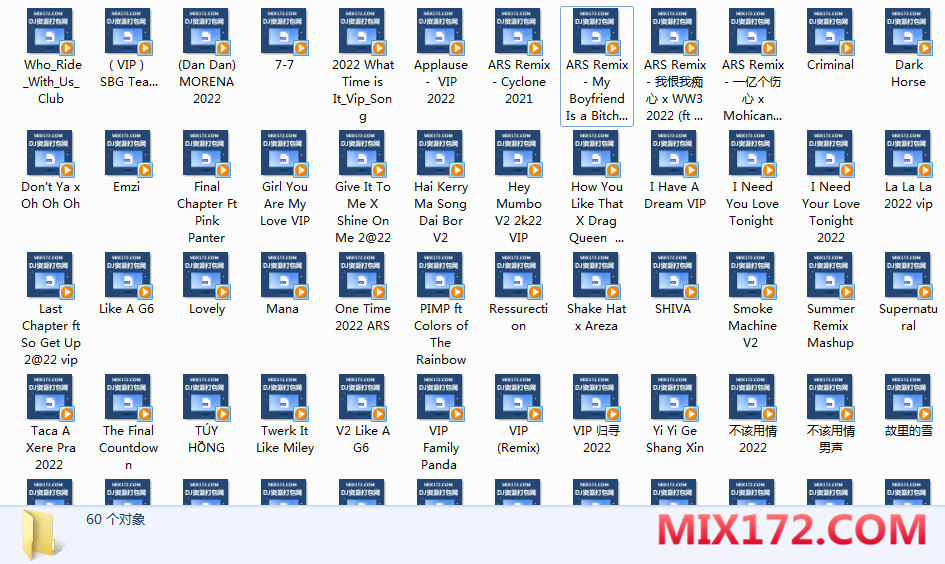Select the ARS Remix Mohican file icon
This screenshot has height=564, width=945.
(752, 31)
